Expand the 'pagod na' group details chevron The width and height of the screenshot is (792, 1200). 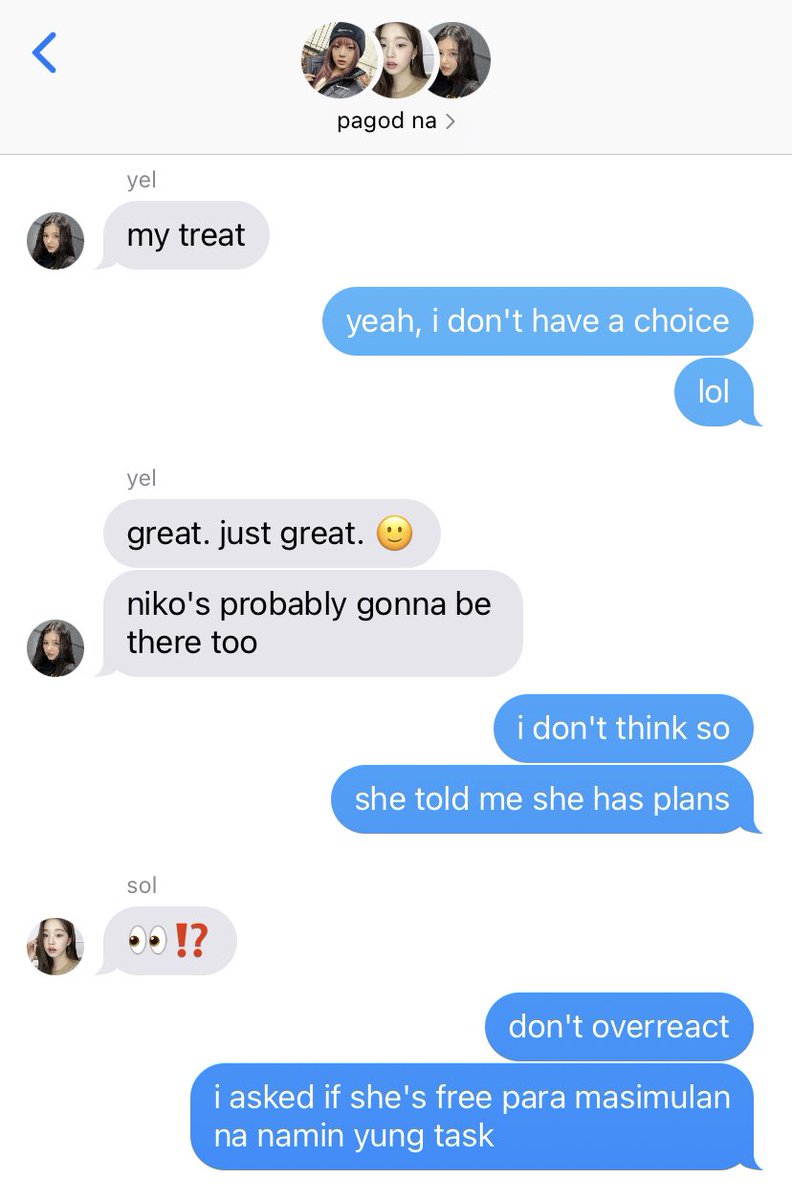450,122
